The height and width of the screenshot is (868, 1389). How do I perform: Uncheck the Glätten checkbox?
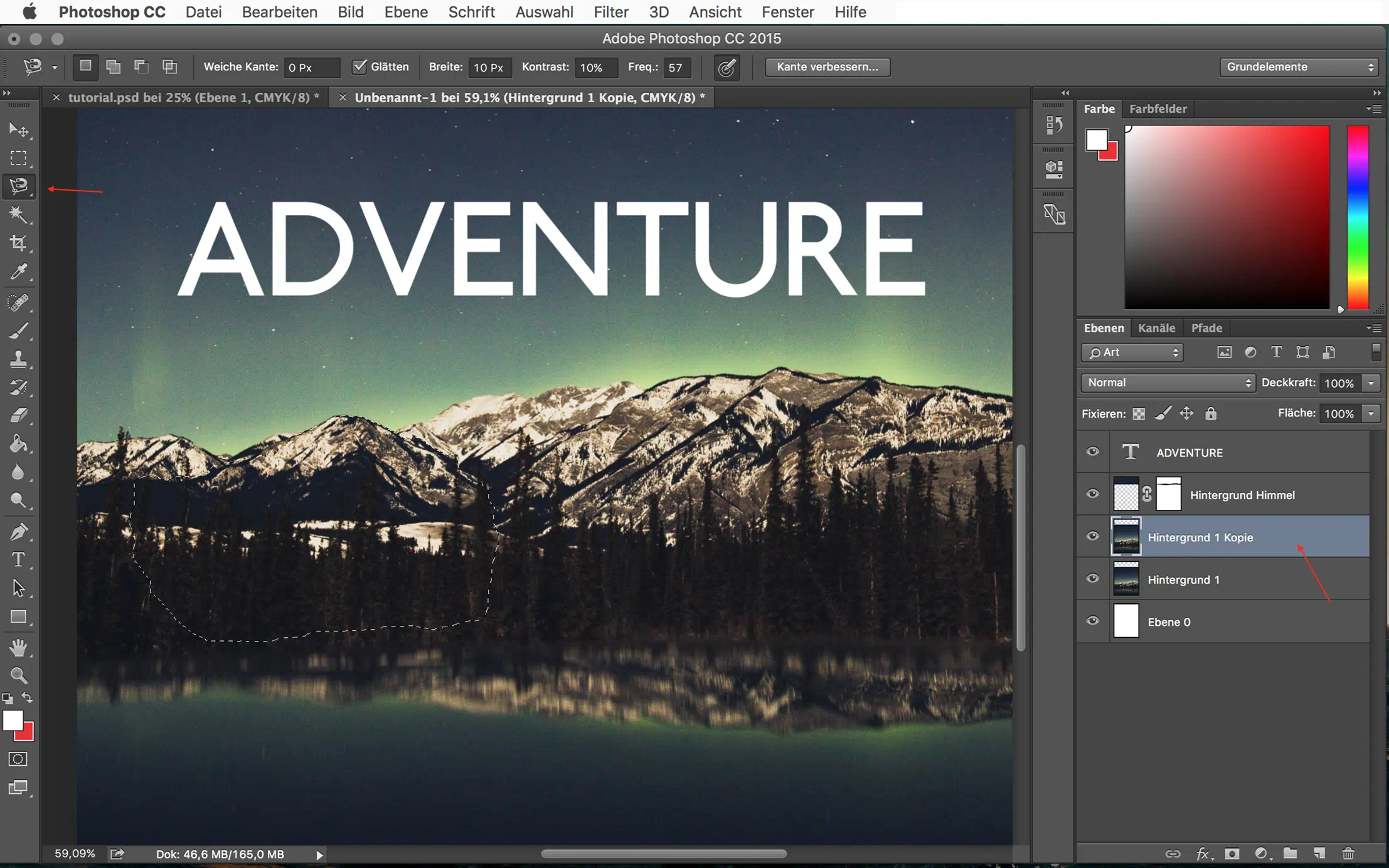tap(359, 66)
